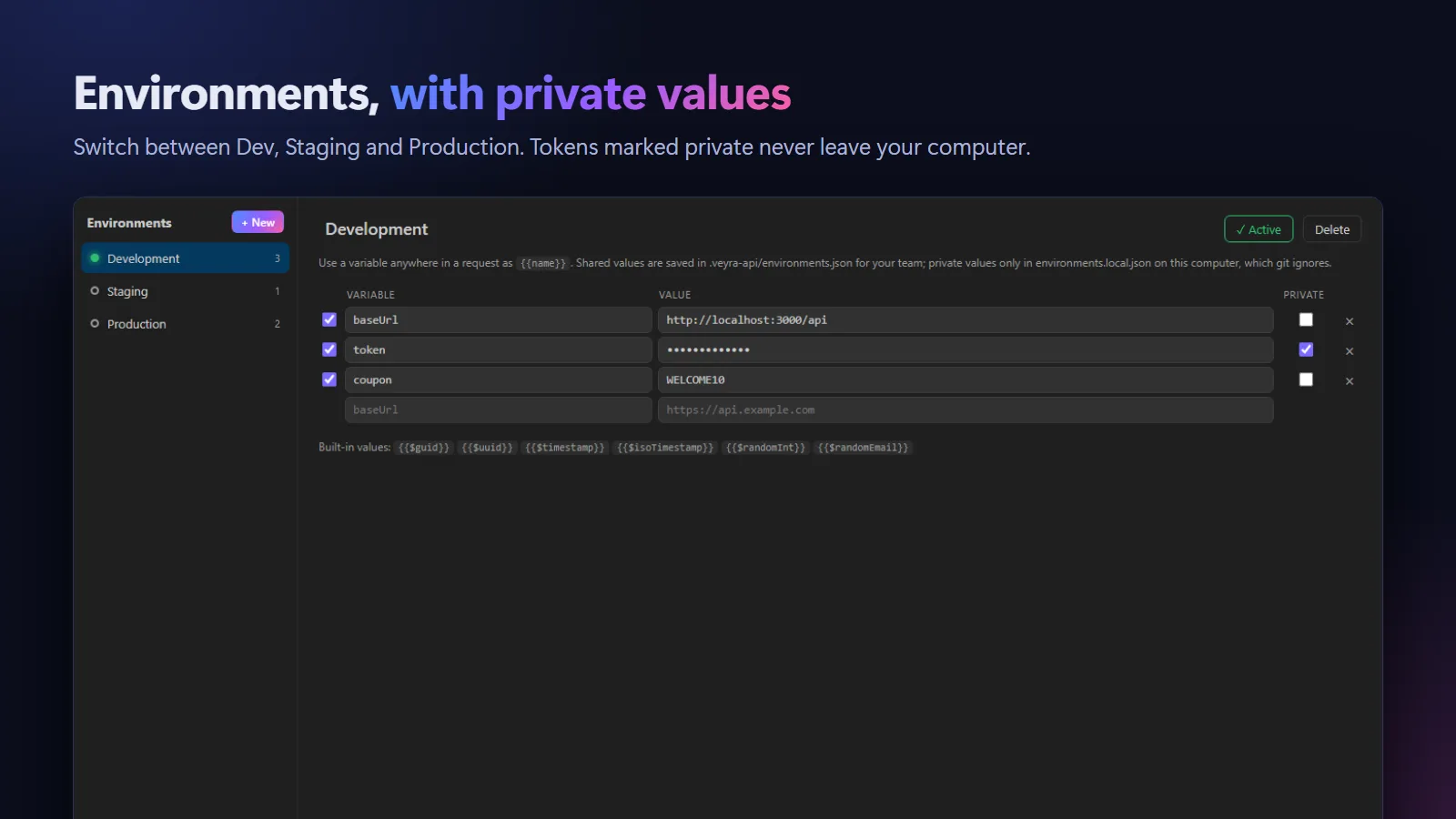Edit the token variable name field

coord(499,349)
